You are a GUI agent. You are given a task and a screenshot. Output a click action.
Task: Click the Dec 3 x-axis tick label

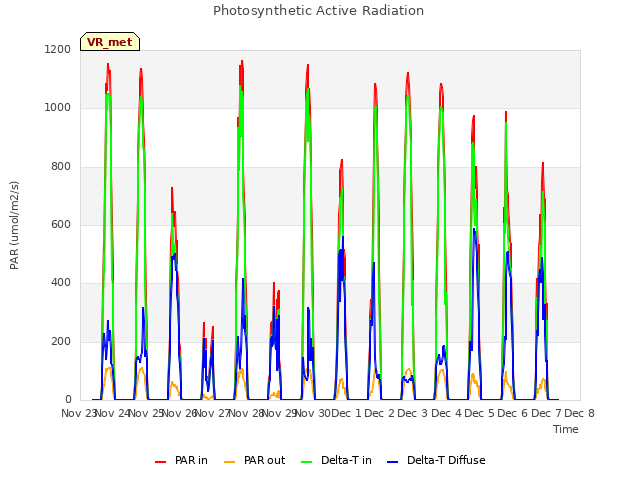[x=413, y=413]
